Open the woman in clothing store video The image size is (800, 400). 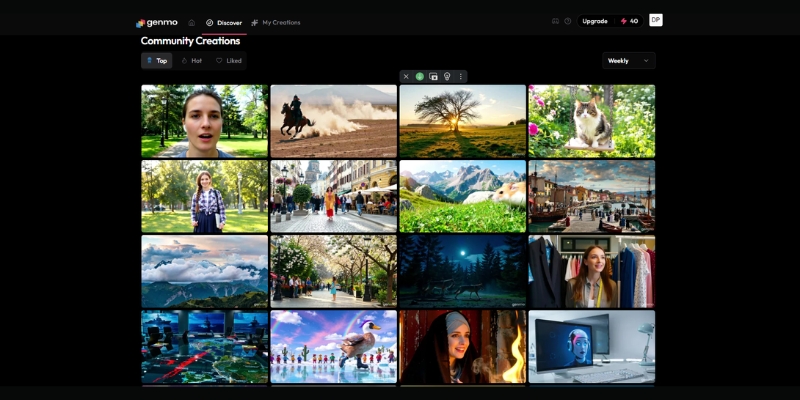coord(592,271)
